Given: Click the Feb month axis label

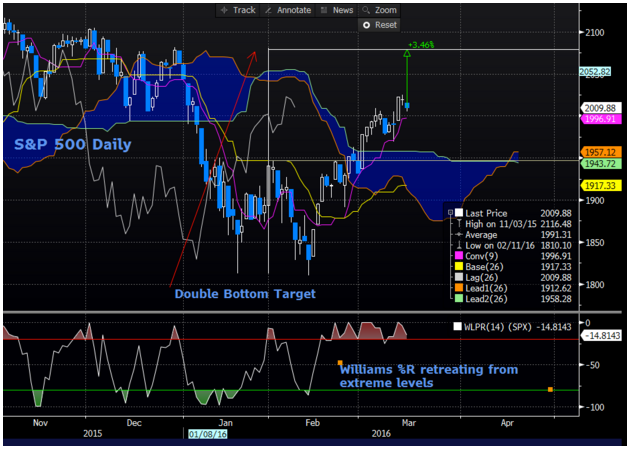Looking at the screenshot, I should pyautogui.click(x=312, y=423).
